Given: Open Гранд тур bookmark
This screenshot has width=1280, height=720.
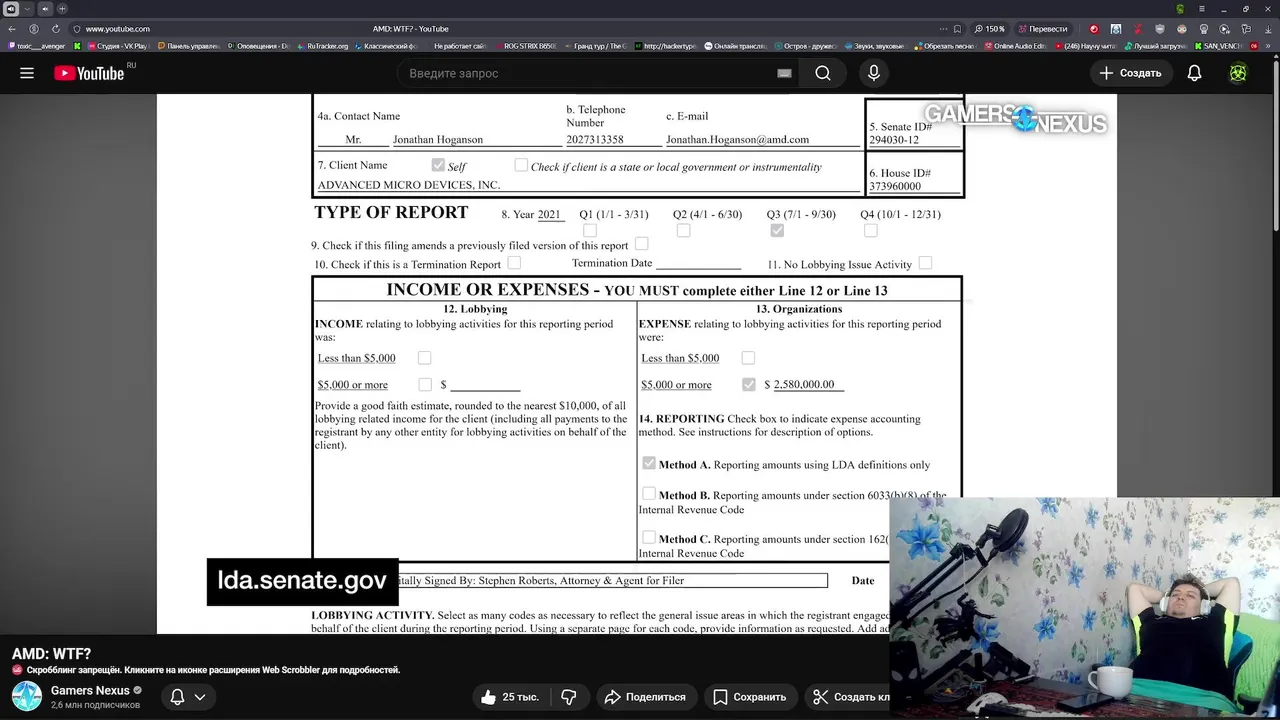Looking at the screenshot, I should [595, 46].
